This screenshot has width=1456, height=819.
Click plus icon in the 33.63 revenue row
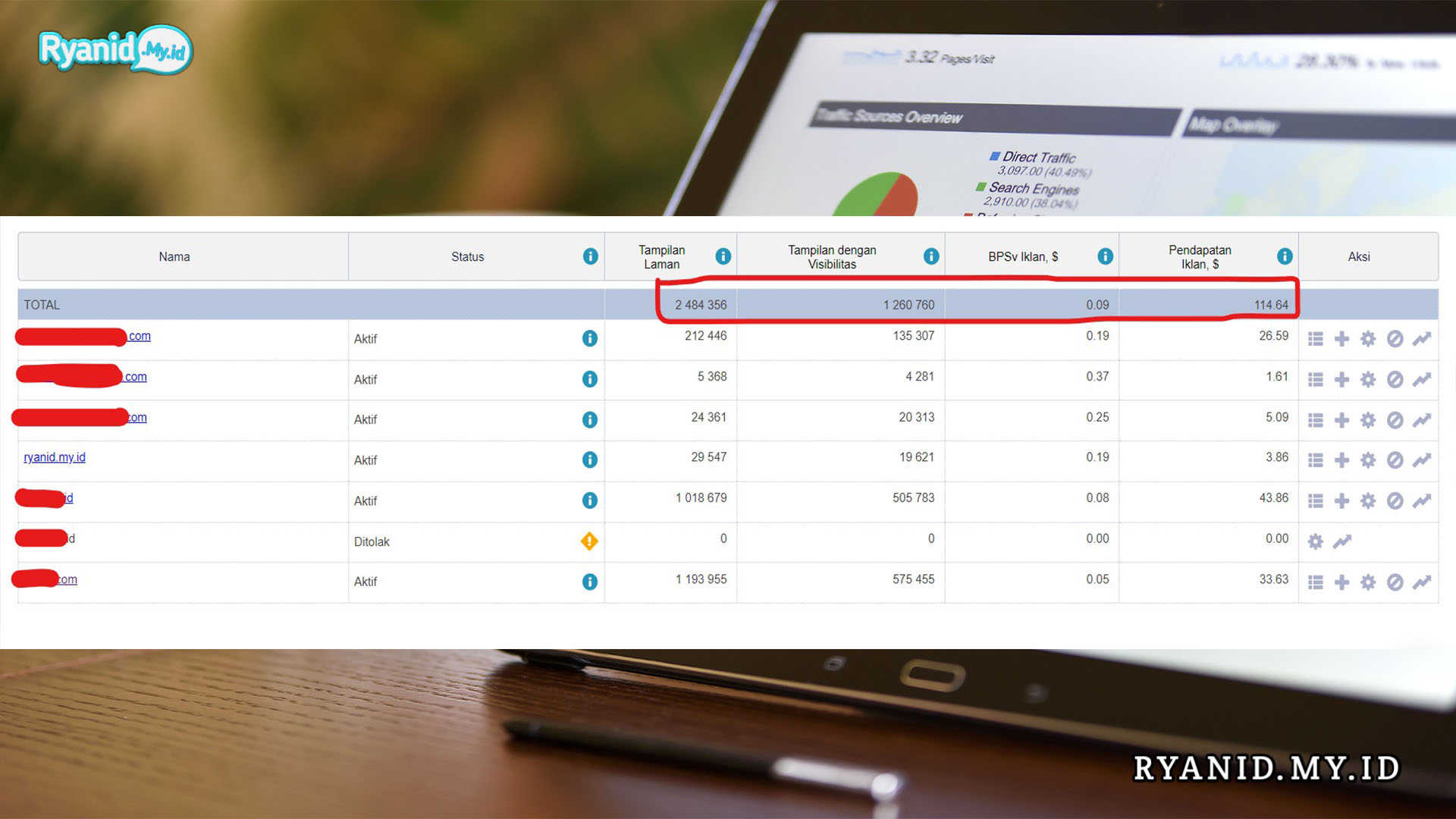1341,582
